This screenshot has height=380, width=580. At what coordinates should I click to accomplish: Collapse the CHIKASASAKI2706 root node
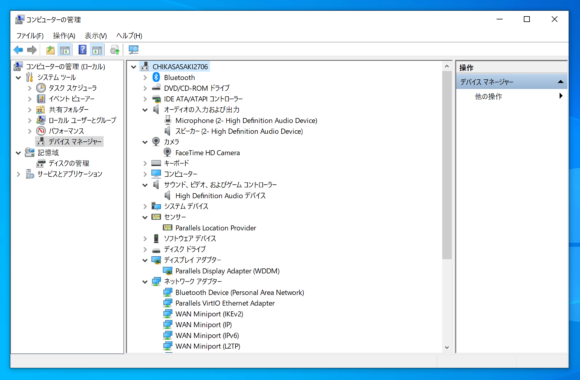pyautogui.click(x=134, y=67)
